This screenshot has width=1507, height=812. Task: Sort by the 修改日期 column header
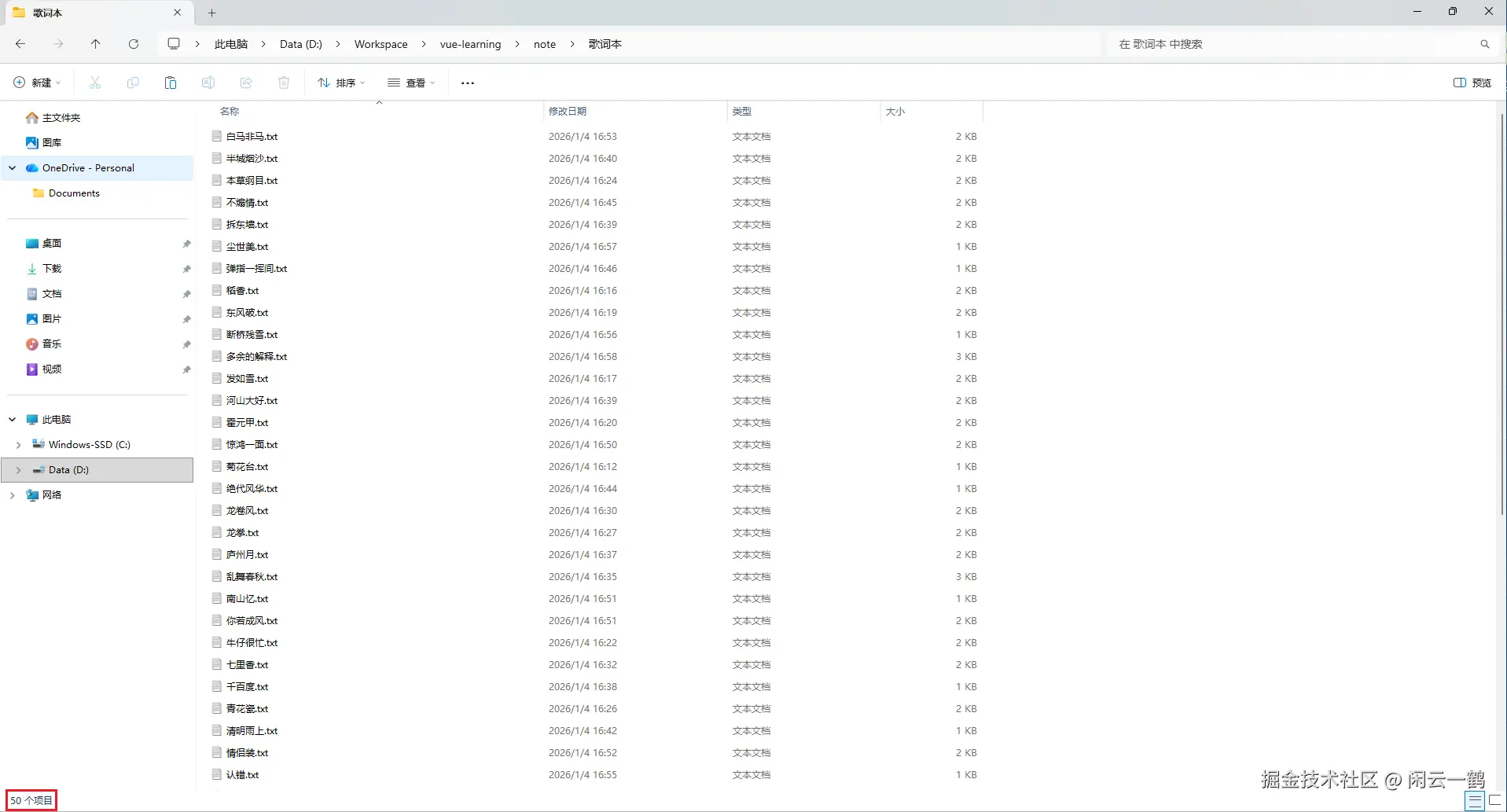point(568,112)
